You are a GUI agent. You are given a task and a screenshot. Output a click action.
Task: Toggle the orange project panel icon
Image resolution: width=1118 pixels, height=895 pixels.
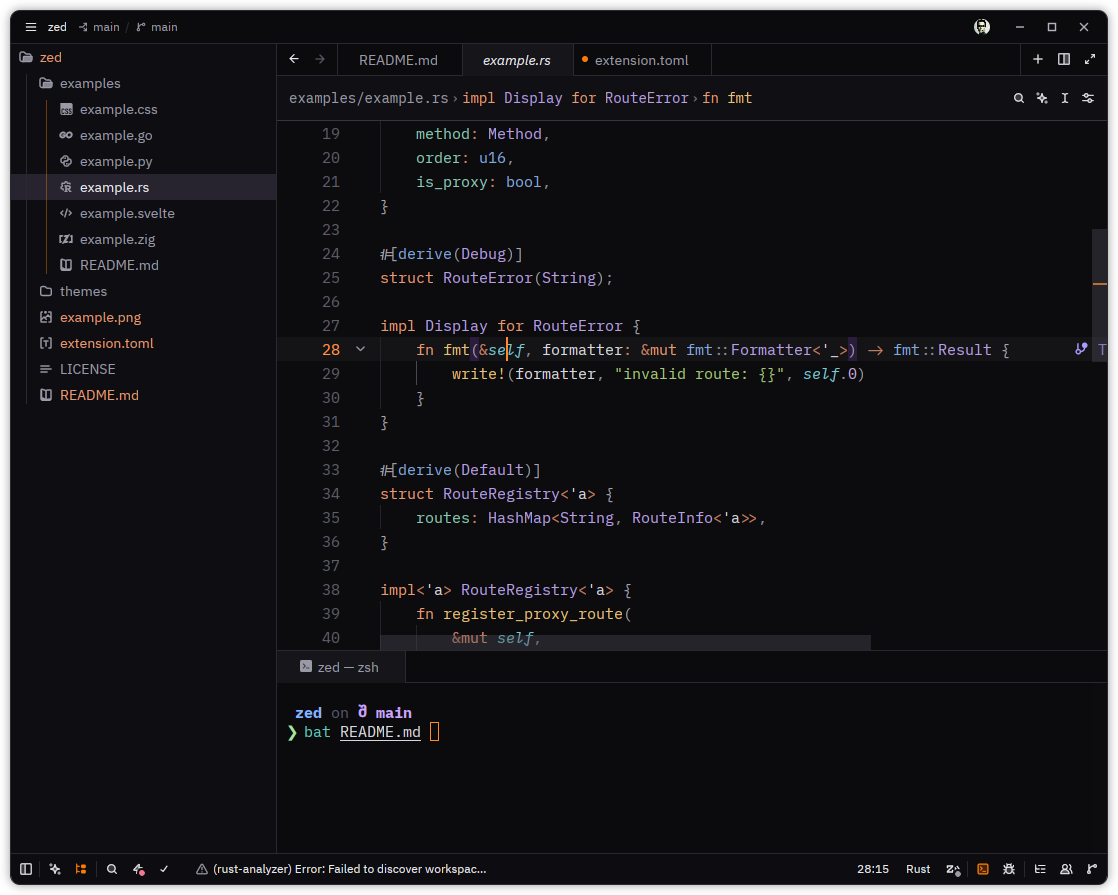81,869
